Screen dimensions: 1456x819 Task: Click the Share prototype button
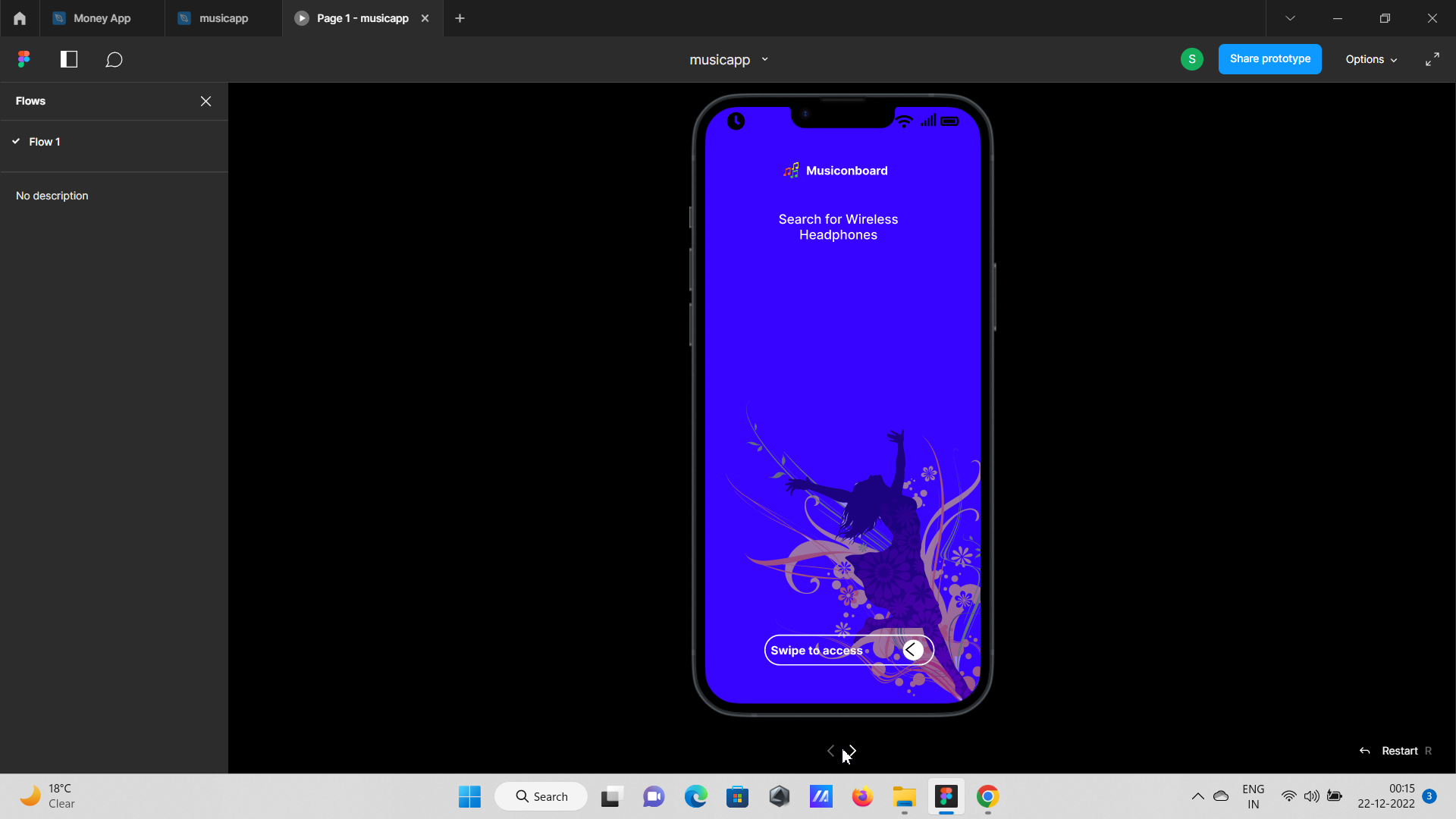click(1269, 59)
